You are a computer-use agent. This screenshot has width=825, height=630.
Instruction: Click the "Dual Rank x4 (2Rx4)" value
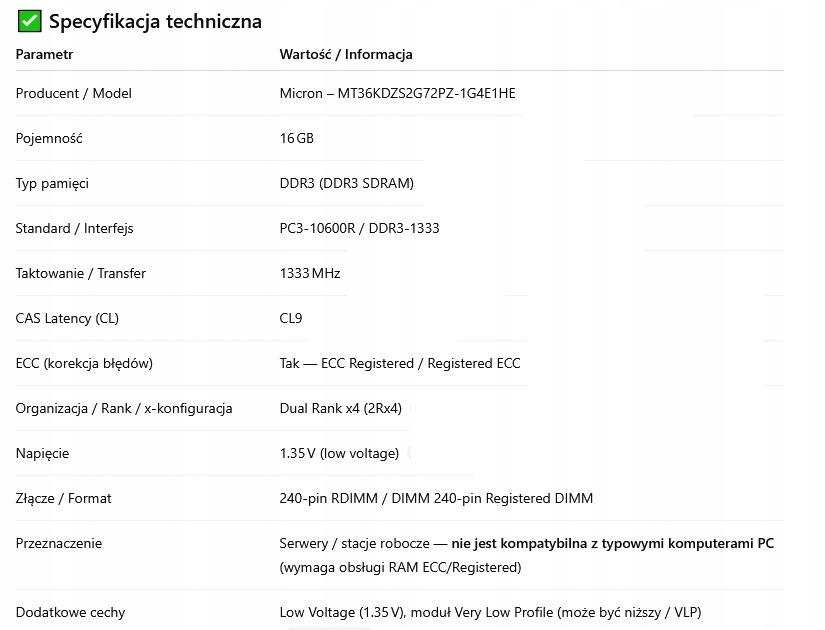[x=340, y=408]
